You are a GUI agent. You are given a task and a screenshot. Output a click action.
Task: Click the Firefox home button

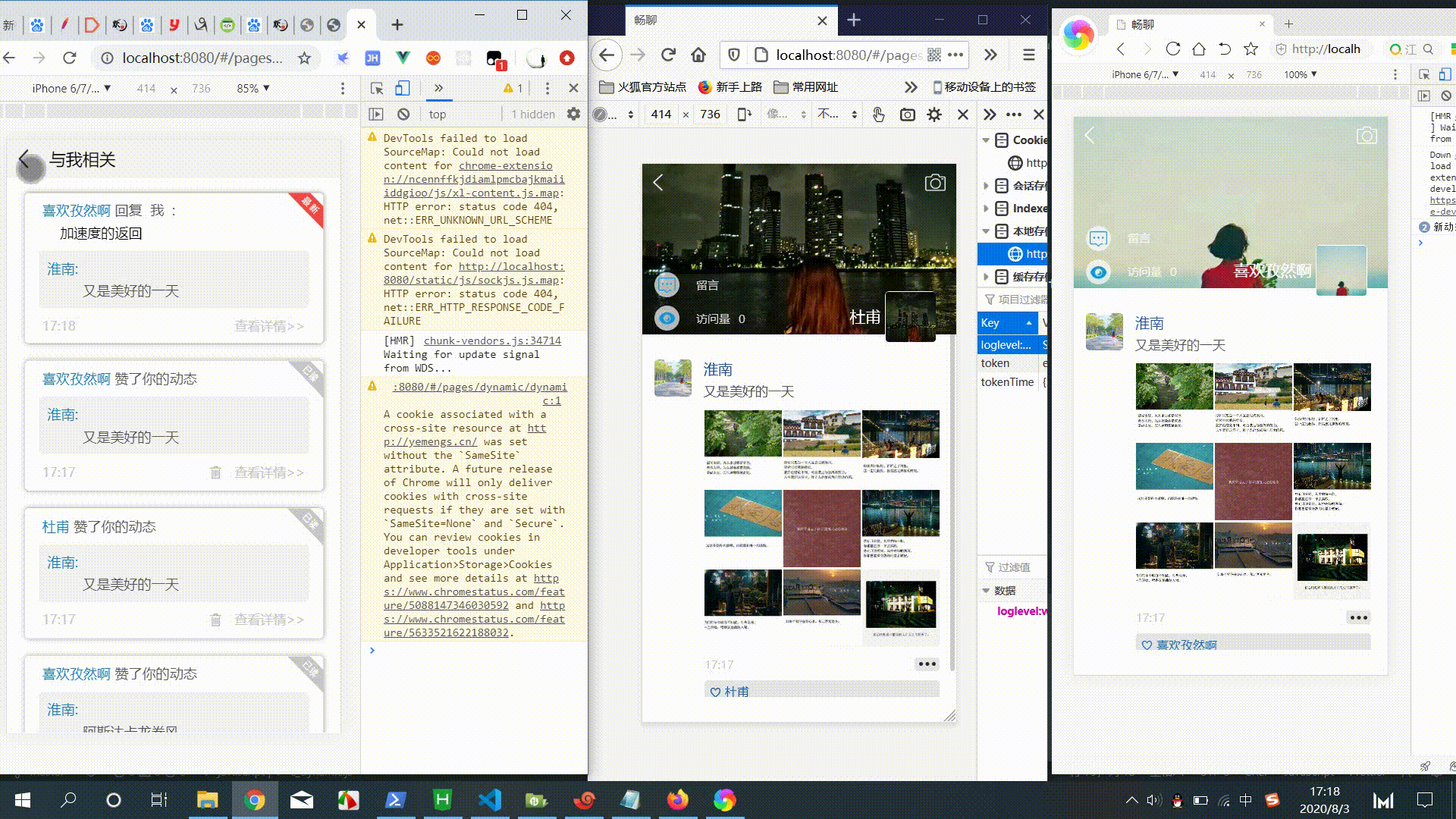click(x=698, y=55)
